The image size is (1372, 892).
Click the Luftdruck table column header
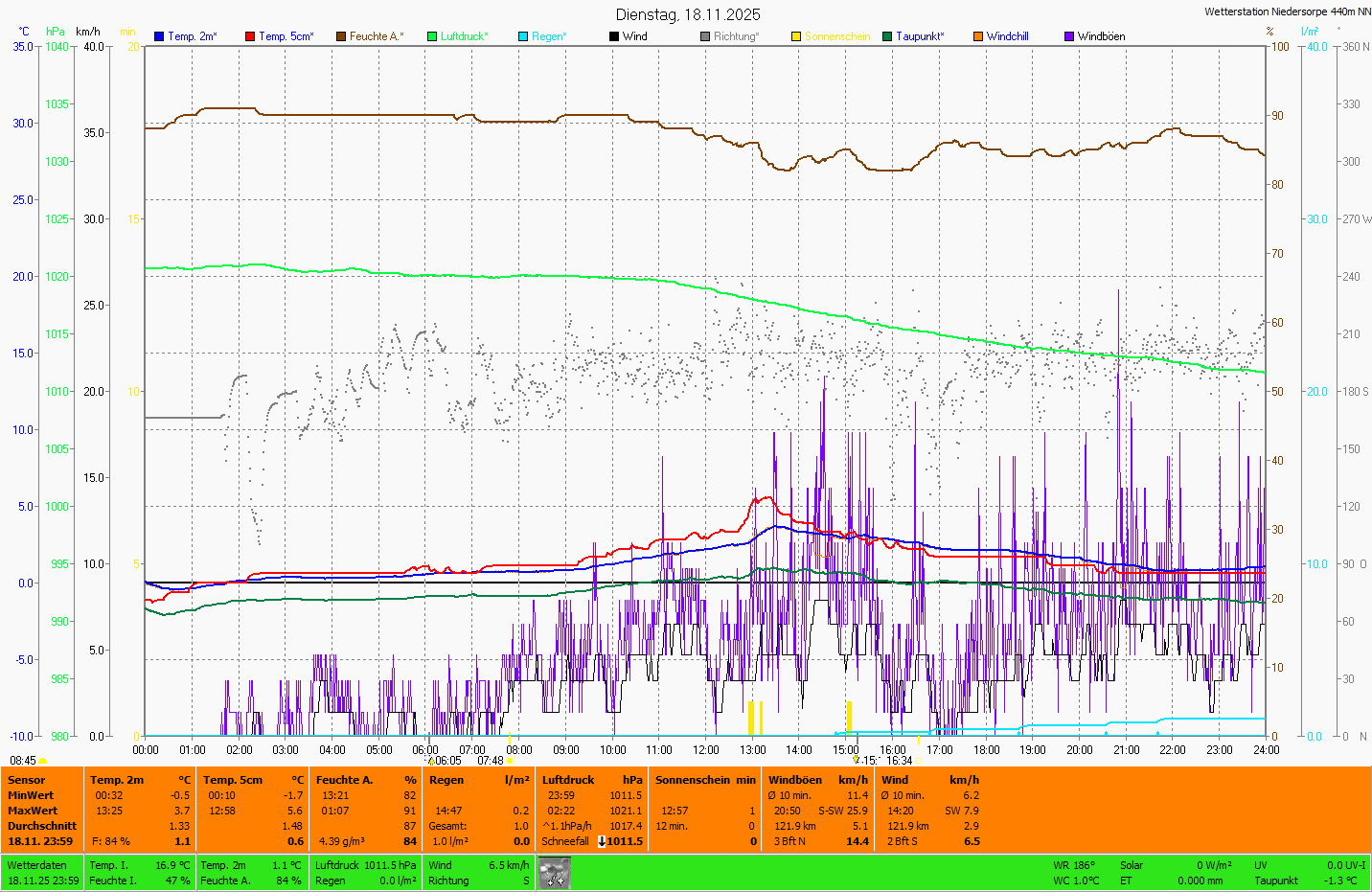pyautogui.click(x=568, y=780)
